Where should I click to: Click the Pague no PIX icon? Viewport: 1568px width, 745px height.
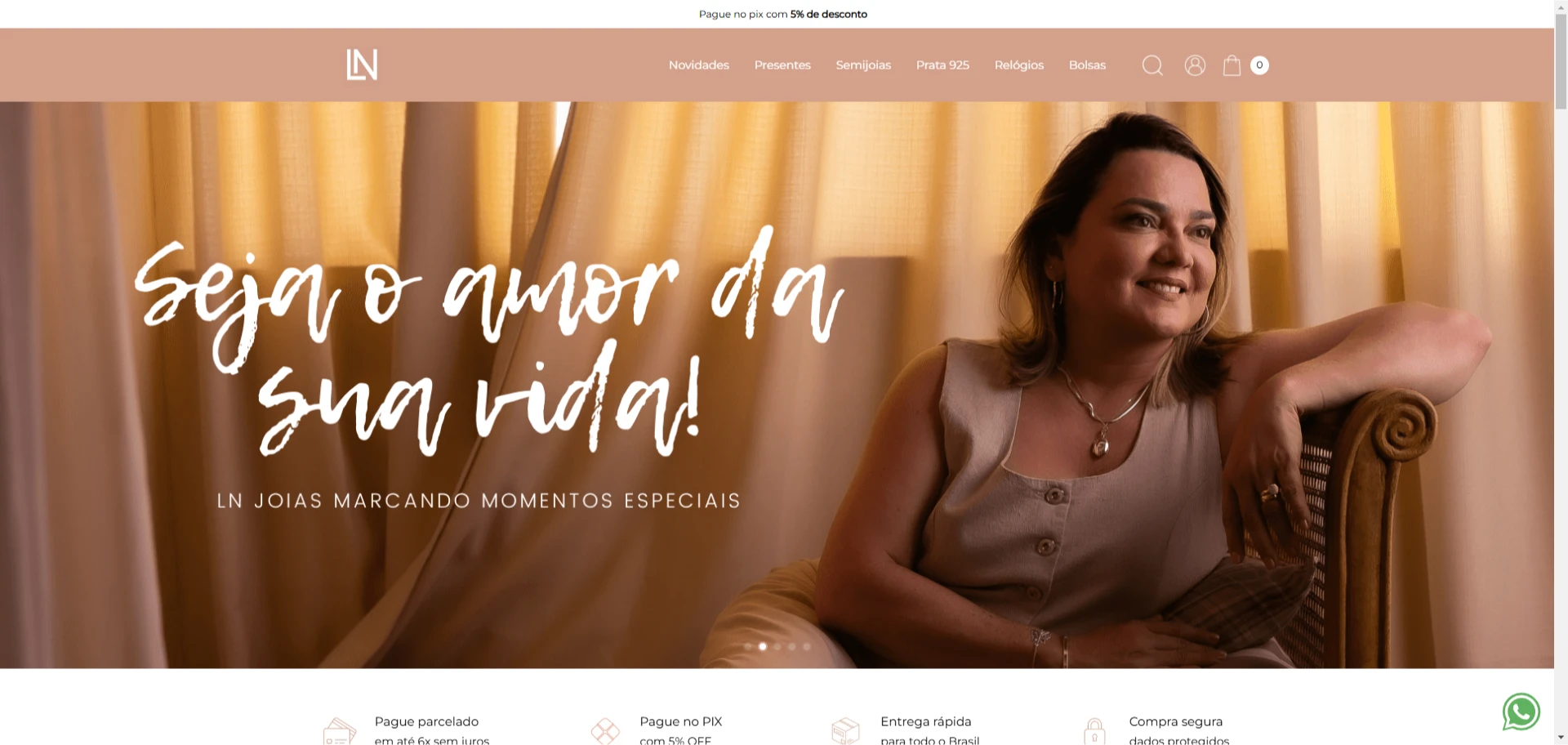[605, 731]
